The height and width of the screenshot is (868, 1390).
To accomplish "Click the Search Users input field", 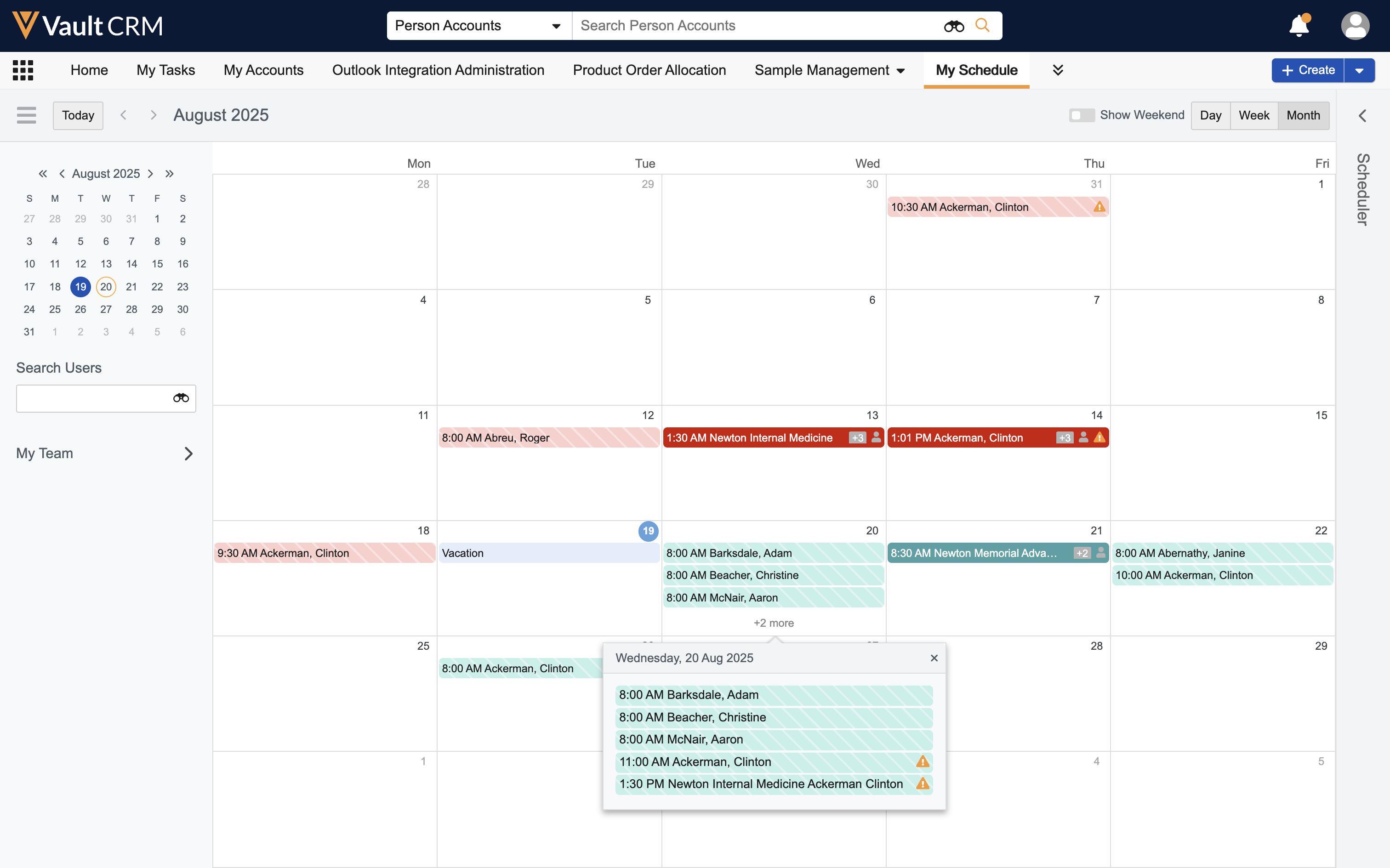I will point(92,398).
